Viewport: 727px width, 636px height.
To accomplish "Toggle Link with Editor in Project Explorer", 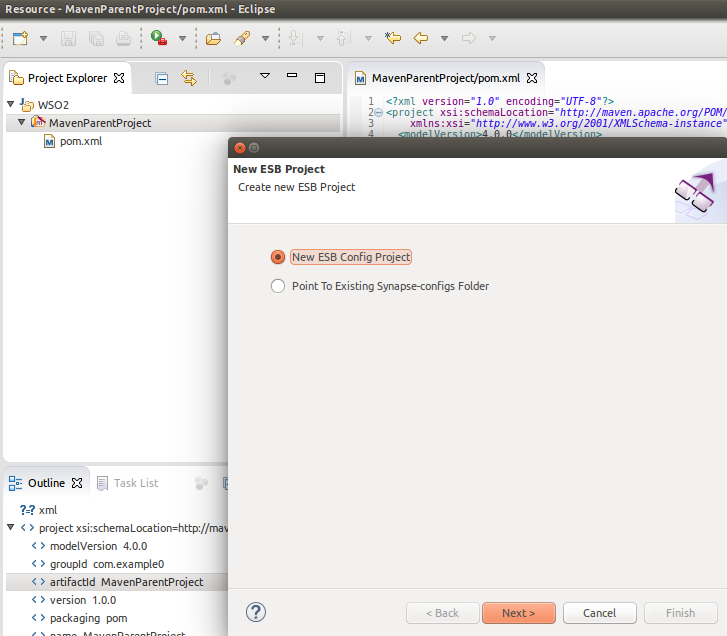I will click(189, 78).
